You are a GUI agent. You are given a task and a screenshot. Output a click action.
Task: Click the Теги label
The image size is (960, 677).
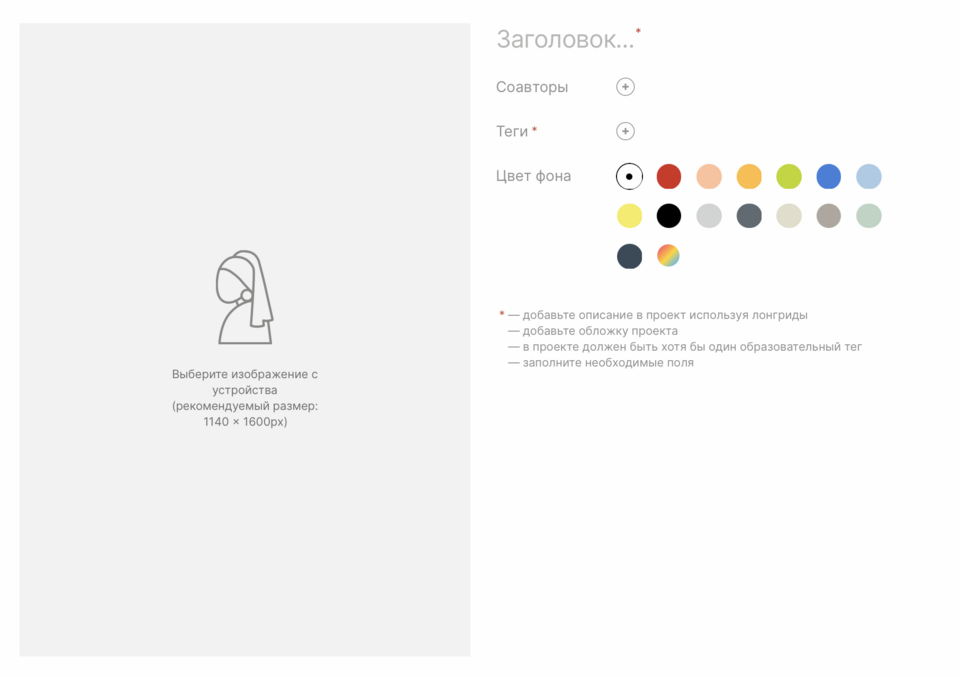[x=512, y=132]
